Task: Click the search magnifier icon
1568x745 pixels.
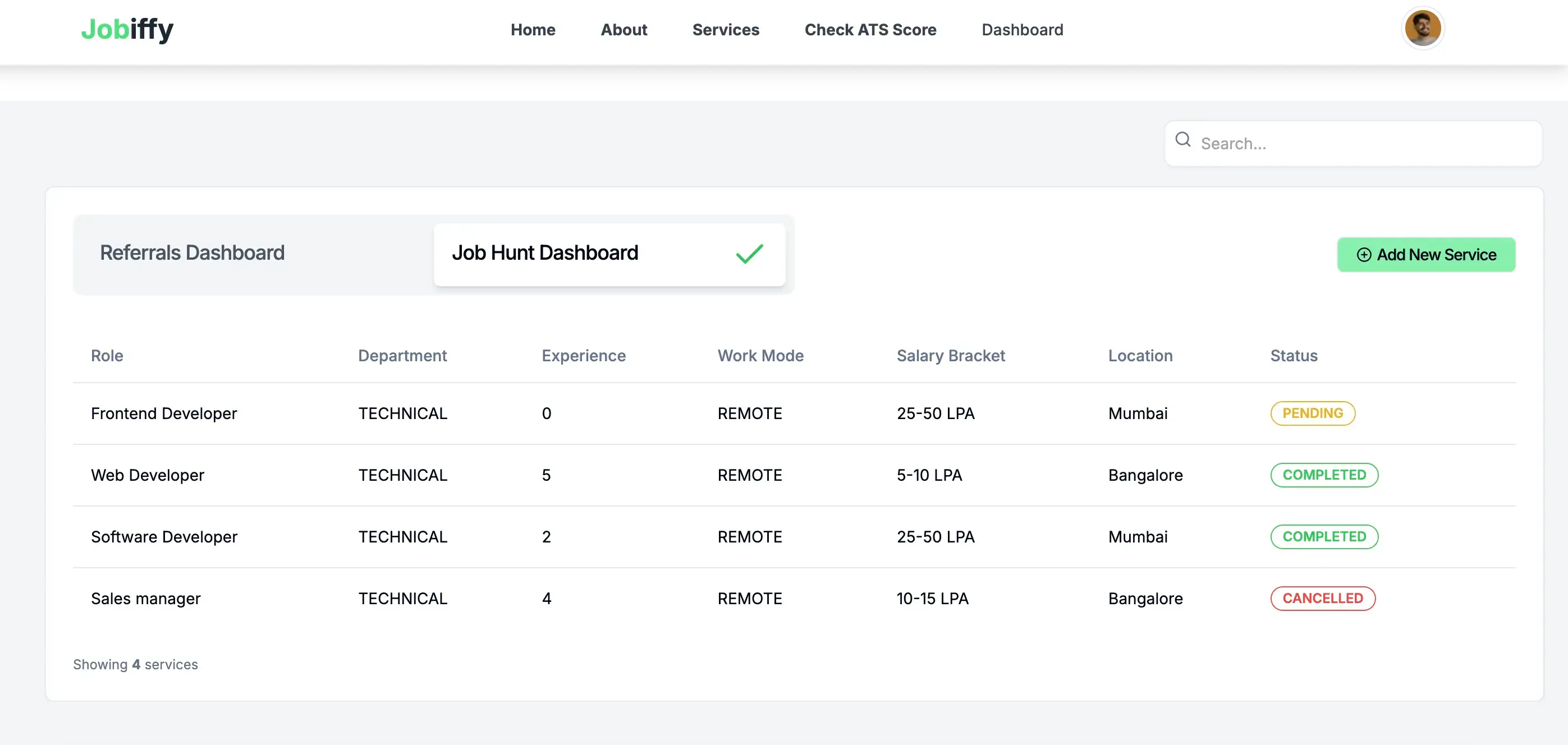Action: pyautogui.click(x=1182, y=140)
